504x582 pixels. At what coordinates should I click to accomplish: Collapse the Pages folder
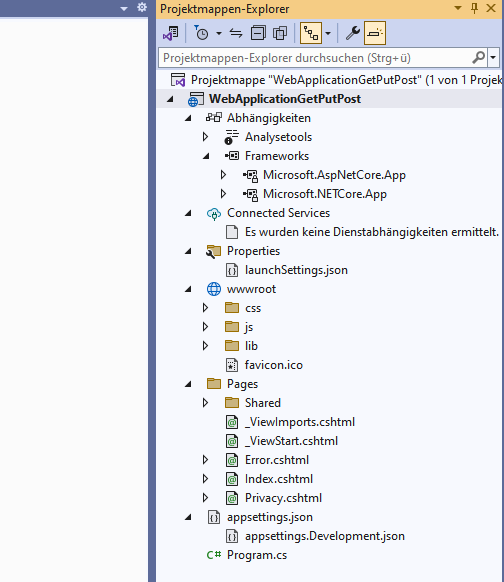(x=189, y=385)
